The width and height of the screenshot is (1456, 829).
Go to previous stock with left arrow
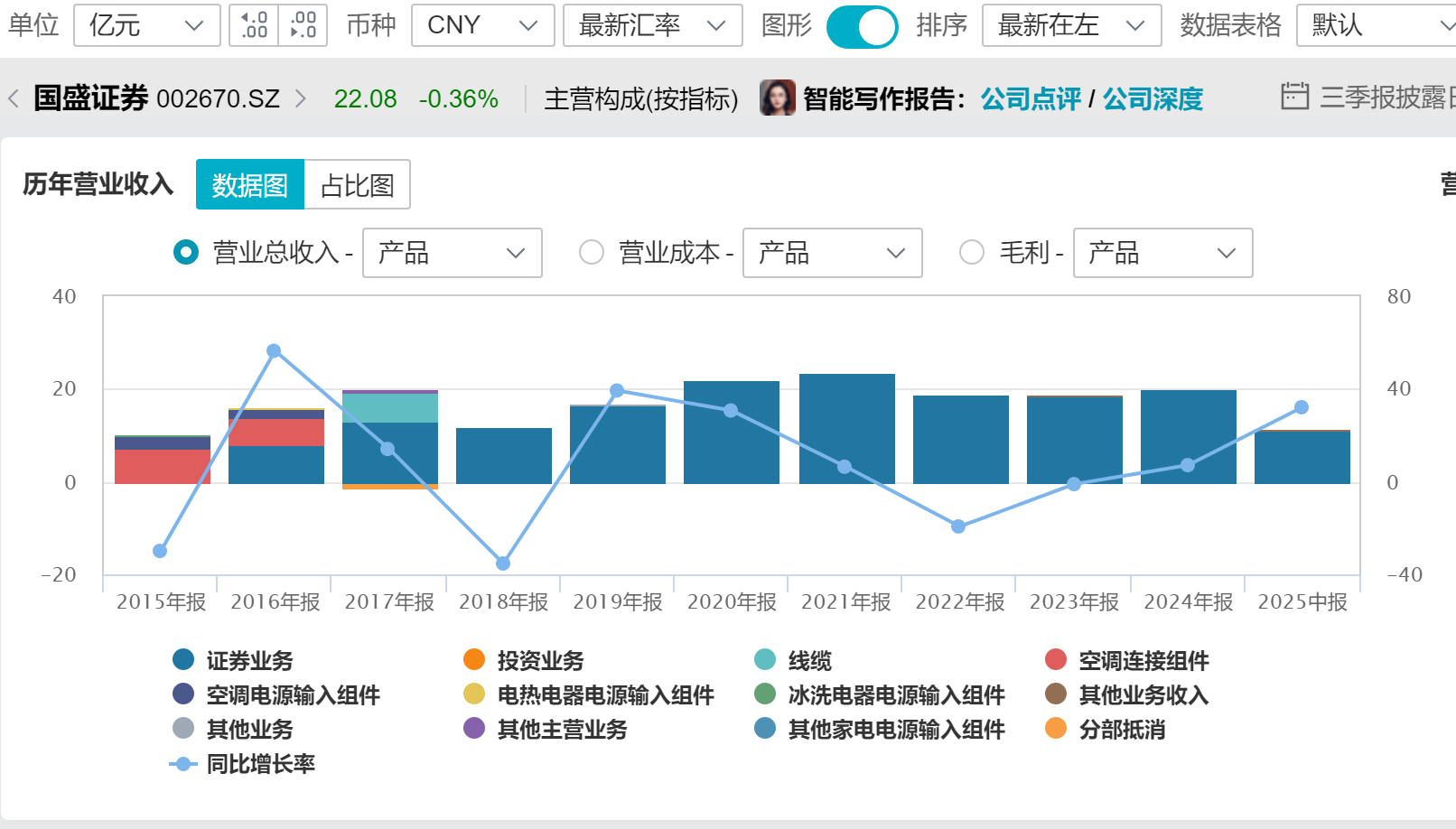pos(14,98)
